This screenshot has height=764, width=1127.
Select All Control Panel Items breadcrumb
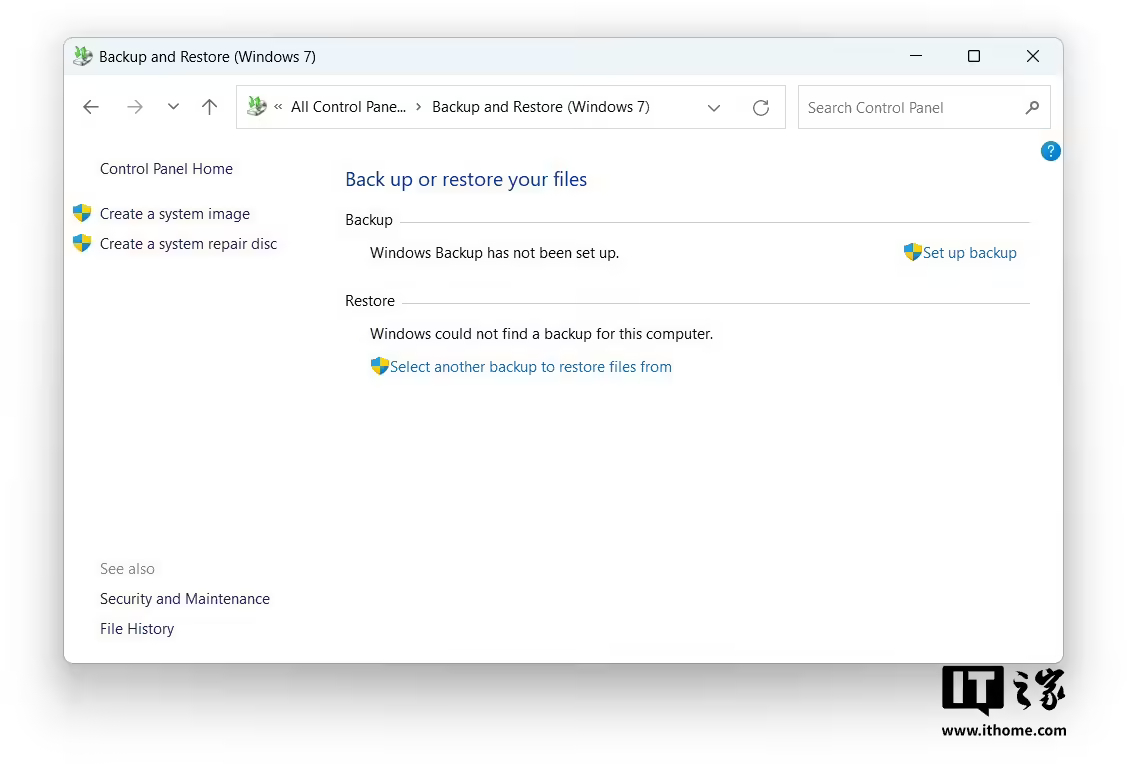348,107
